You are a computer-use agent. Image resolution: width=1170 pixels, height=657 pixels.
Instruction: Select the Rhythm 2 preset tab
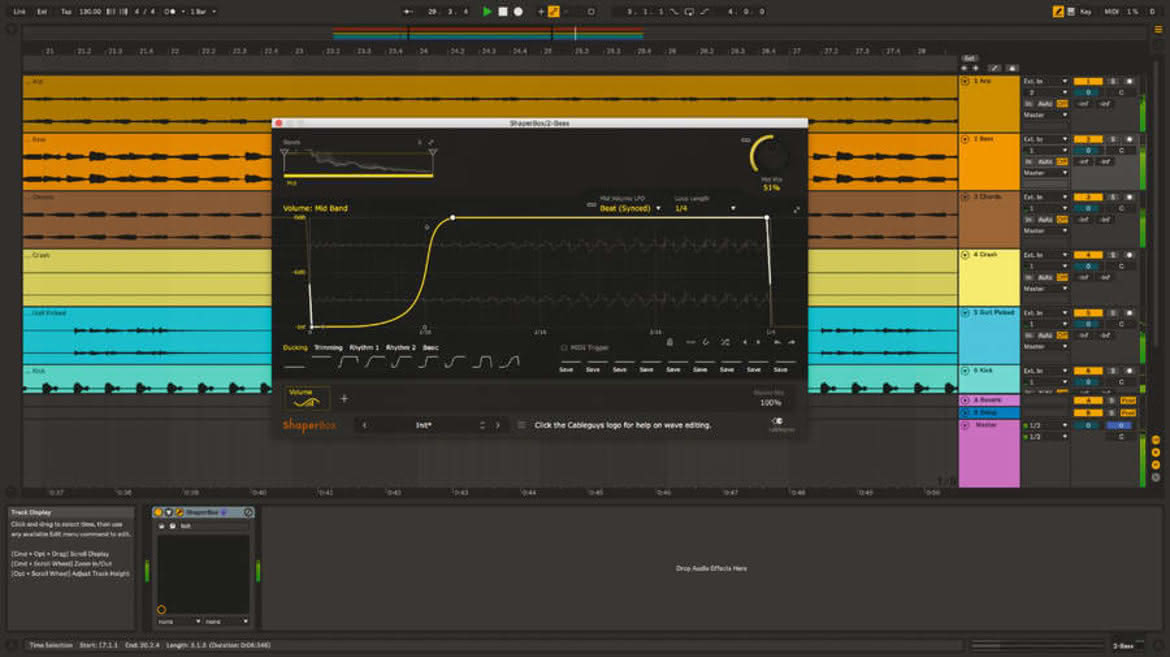(x=401, y=348)
